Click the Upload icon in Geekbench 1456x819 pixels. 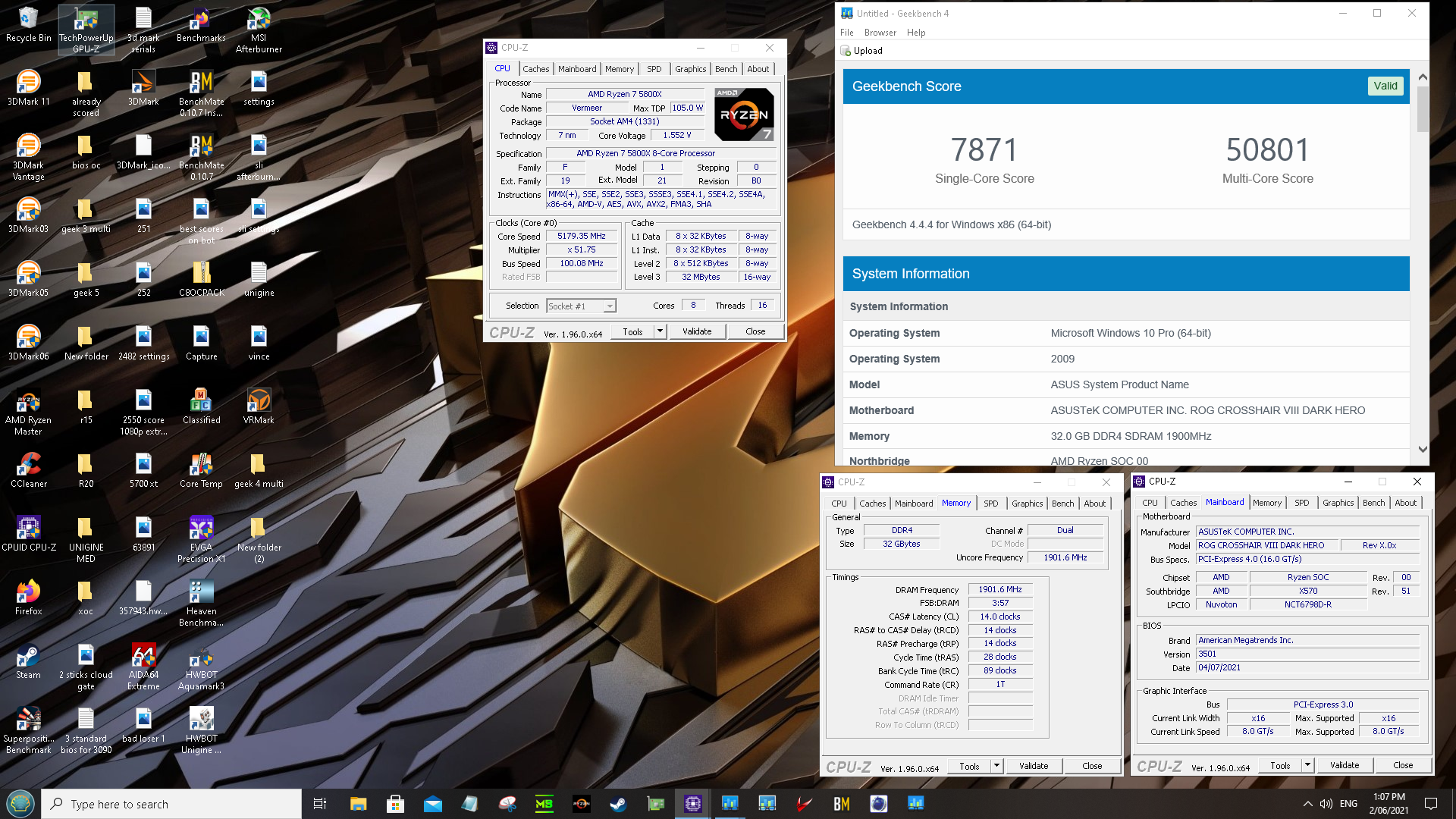pos(846,51)
